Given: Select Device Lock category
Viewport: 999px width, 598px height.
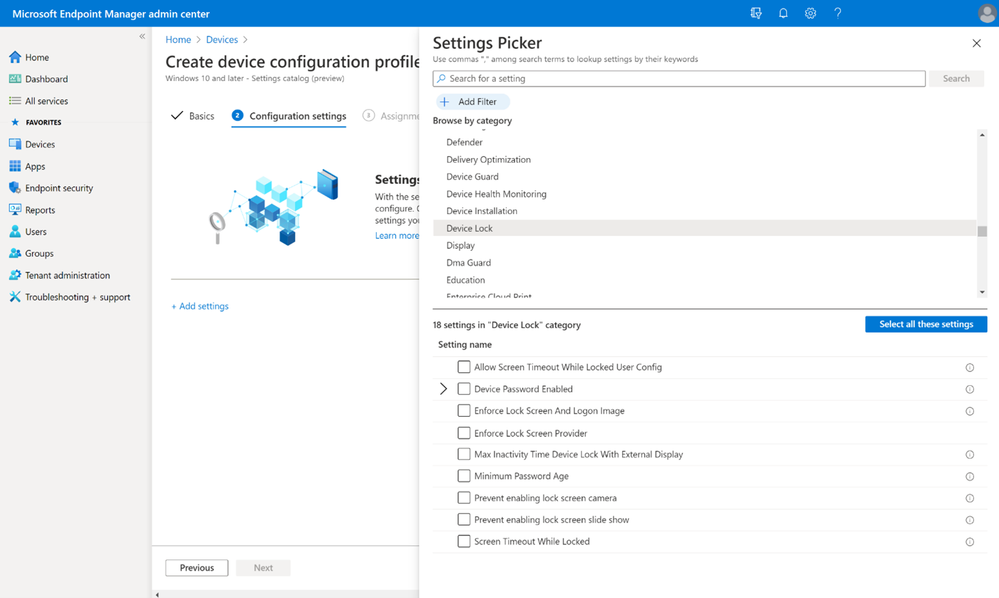Looking at the screenshot, I should (x=704, y=228).
